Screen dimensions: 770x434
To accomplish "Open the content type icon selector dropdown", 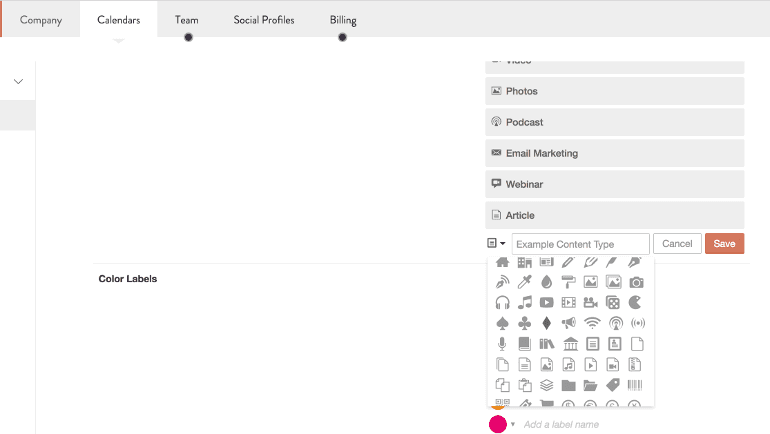I will click(496, 244).
